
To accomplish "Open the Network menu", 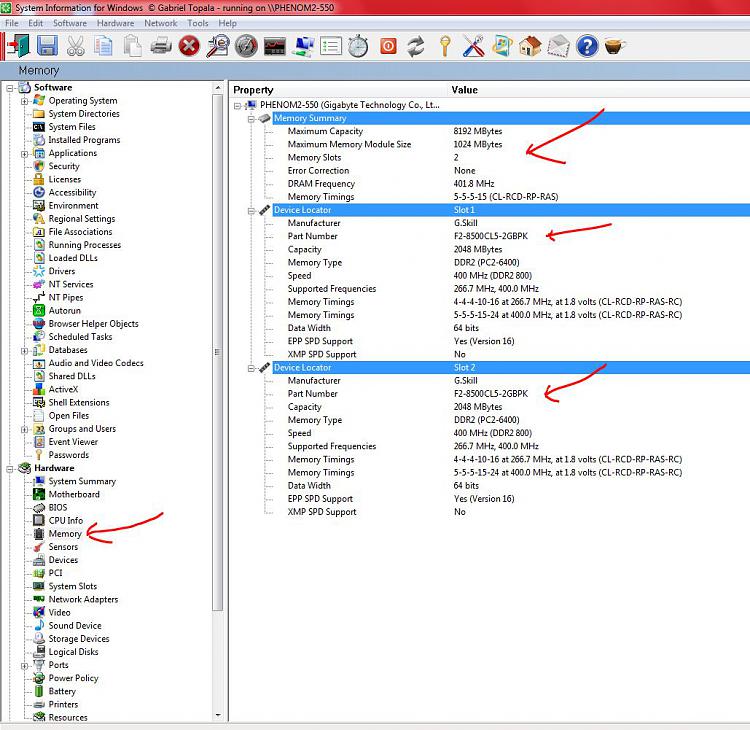I will pyautogui.click(x=161, y=23).
